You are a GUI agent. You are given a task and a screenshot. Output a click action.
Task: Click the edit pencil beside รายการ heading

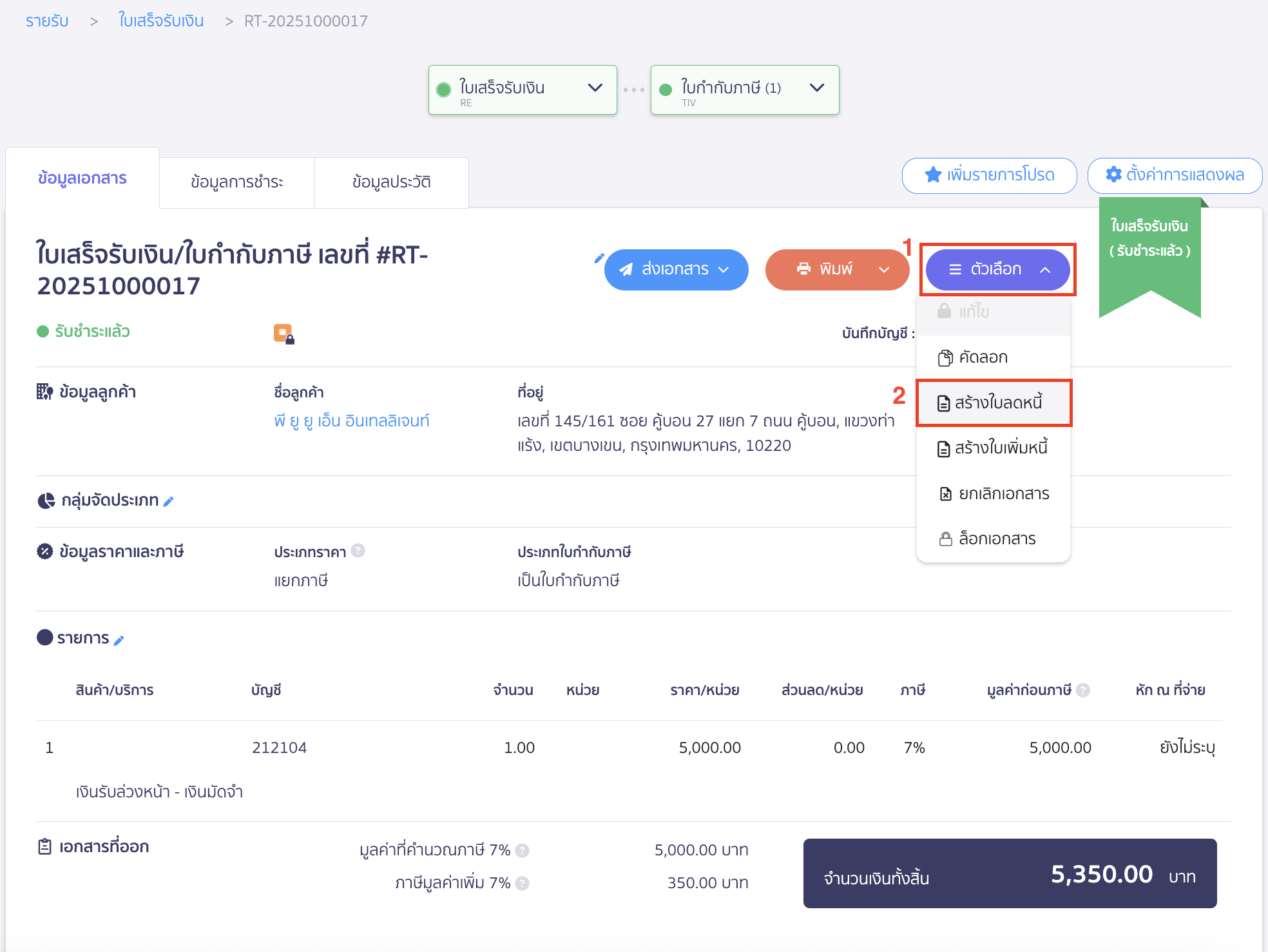[119, 640]
